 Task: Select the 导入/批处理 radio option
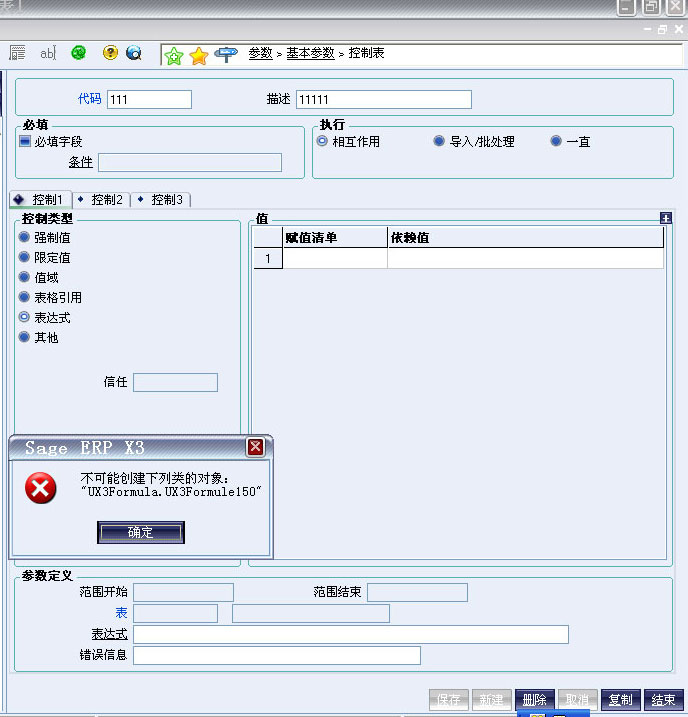click(439, 142)
